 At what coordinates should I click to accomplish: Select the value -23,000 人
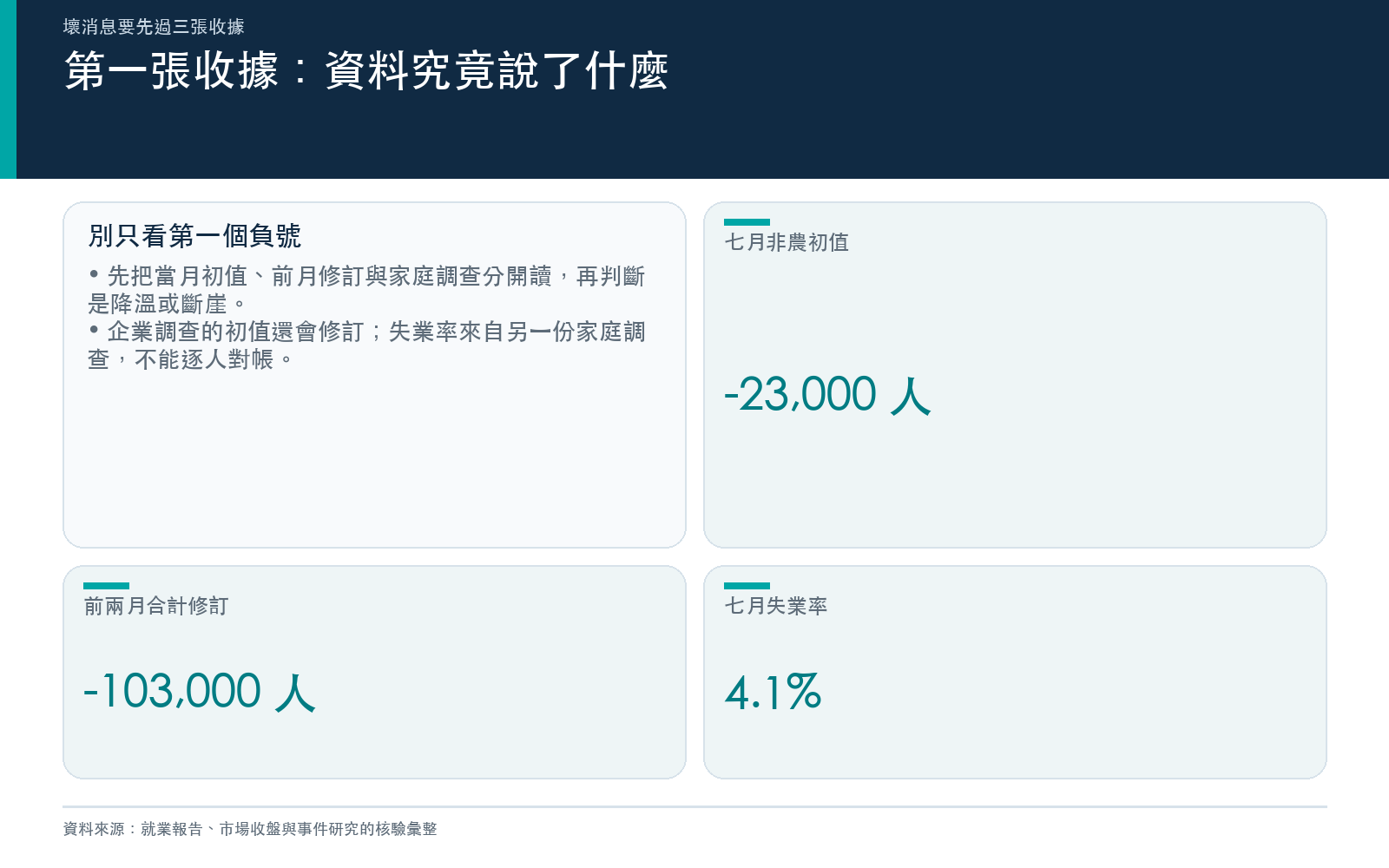827,395
